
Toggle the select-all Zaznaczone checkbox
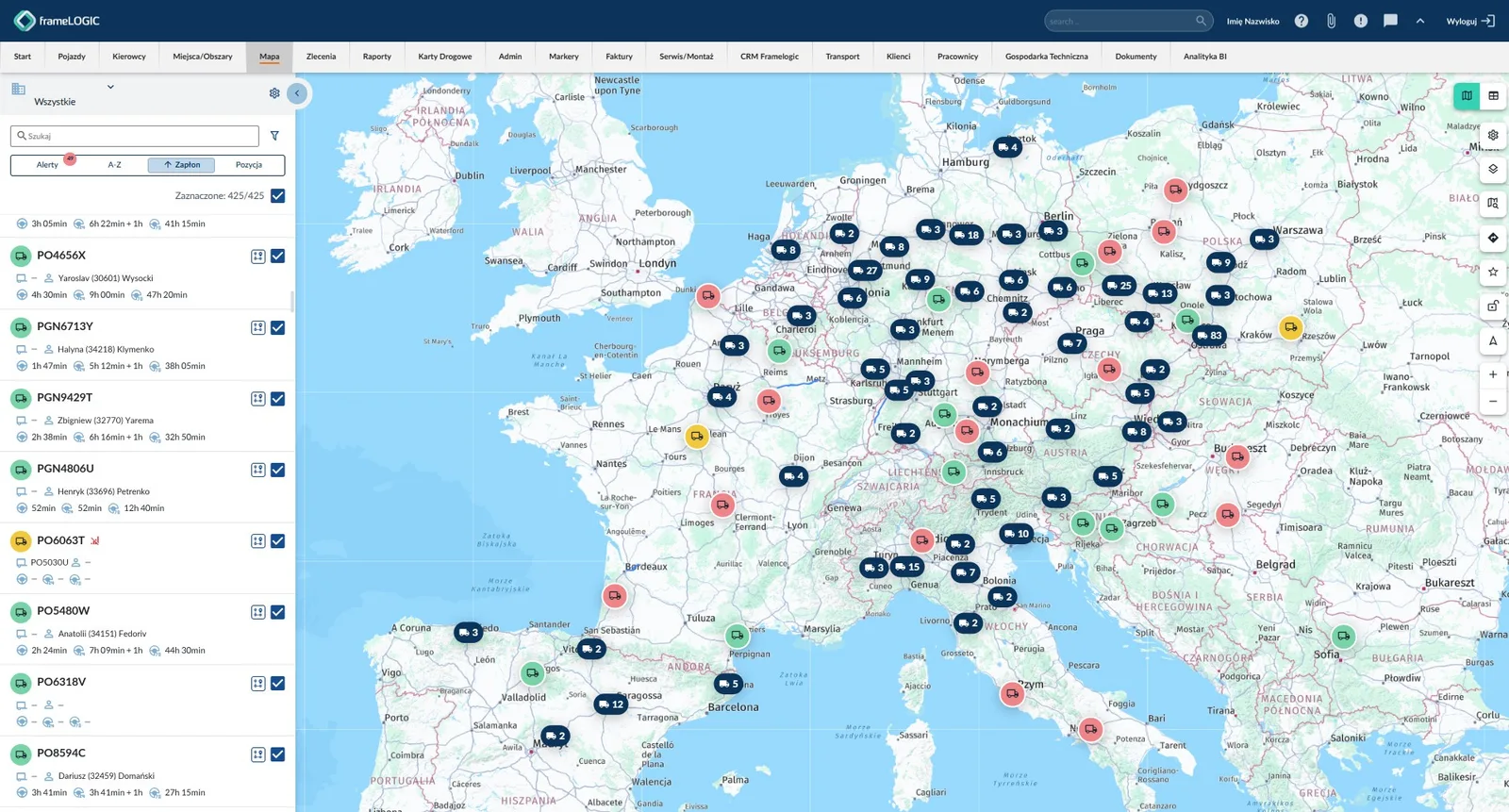point(277,196)
